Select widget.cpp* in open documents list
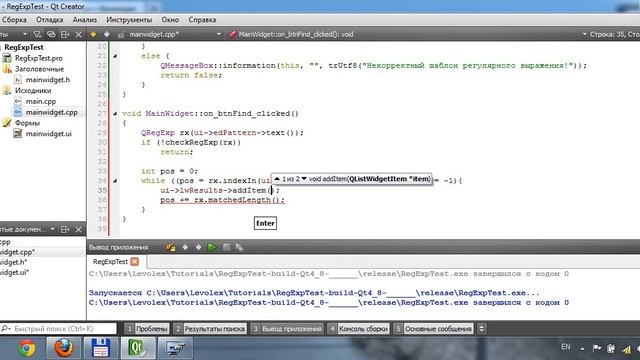640x360 pixels. pos(17,252)
